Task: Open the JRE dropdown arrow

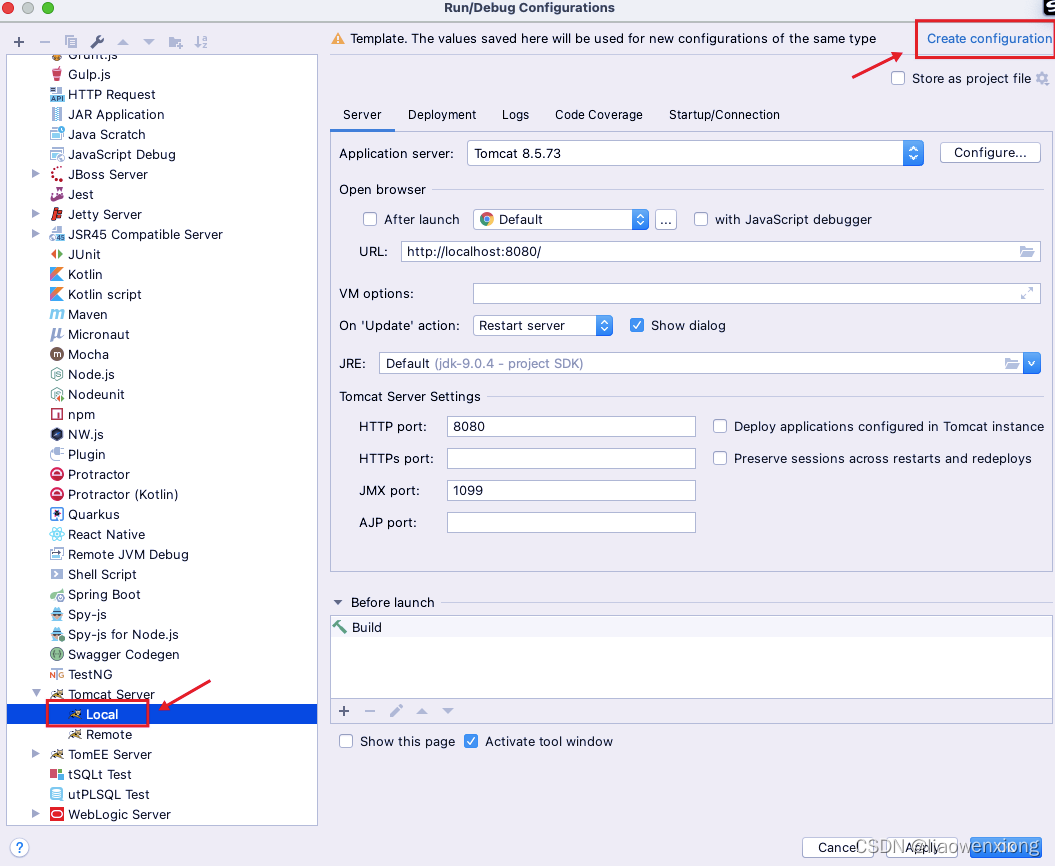Action: tap(1031, 363)
